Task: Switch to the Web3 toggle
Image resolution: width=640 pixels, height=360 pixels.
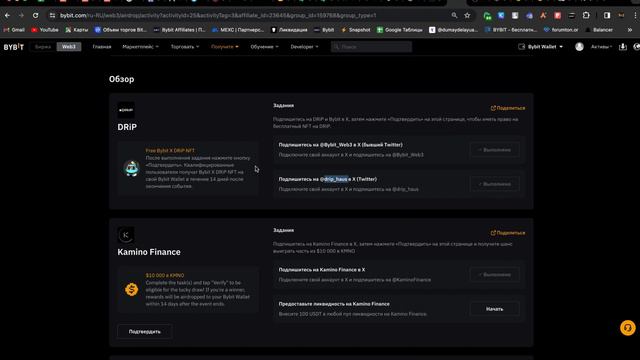Action: click(69, 47)
